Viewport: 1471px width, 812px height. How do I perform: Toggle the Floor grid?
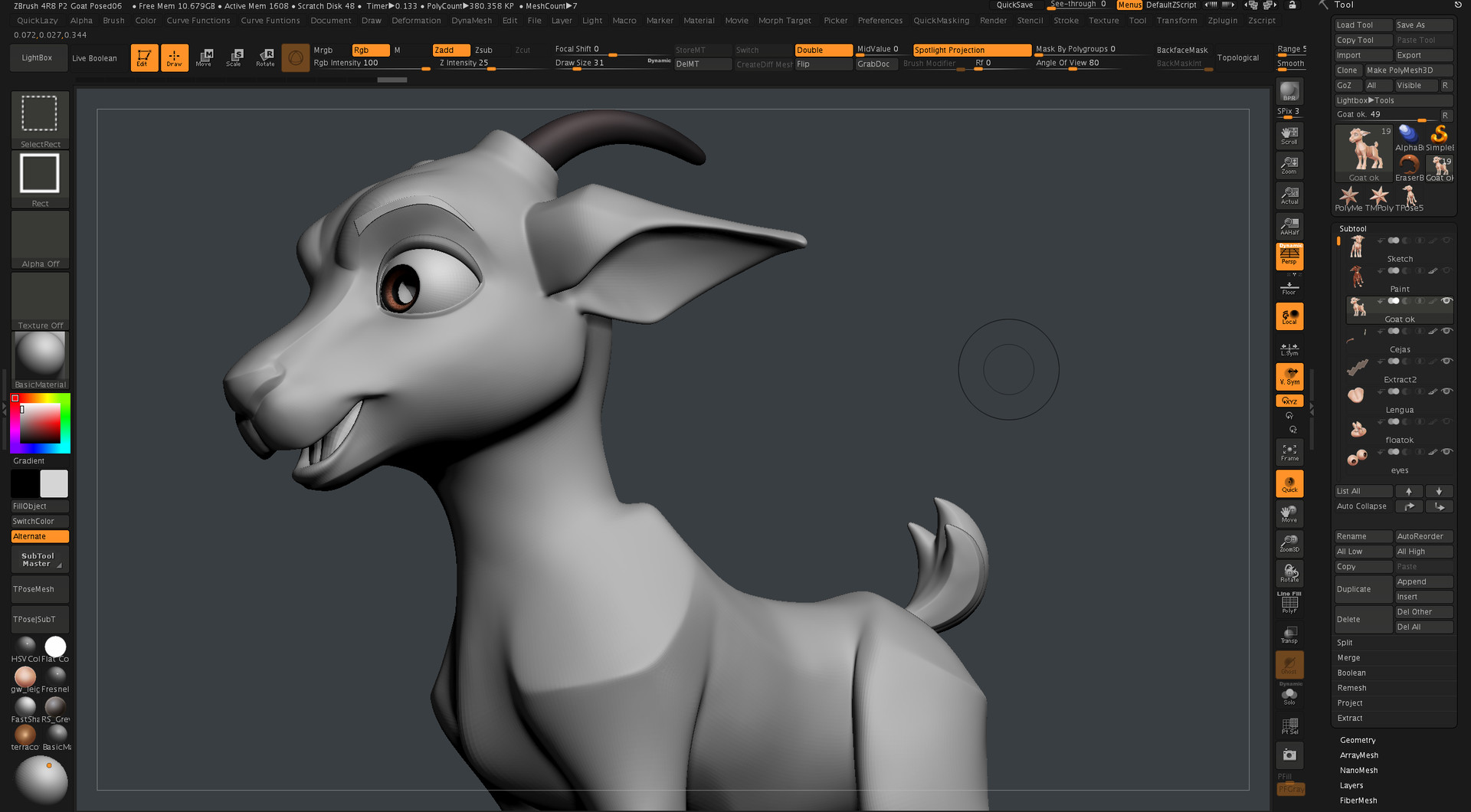click(1289, 286)
